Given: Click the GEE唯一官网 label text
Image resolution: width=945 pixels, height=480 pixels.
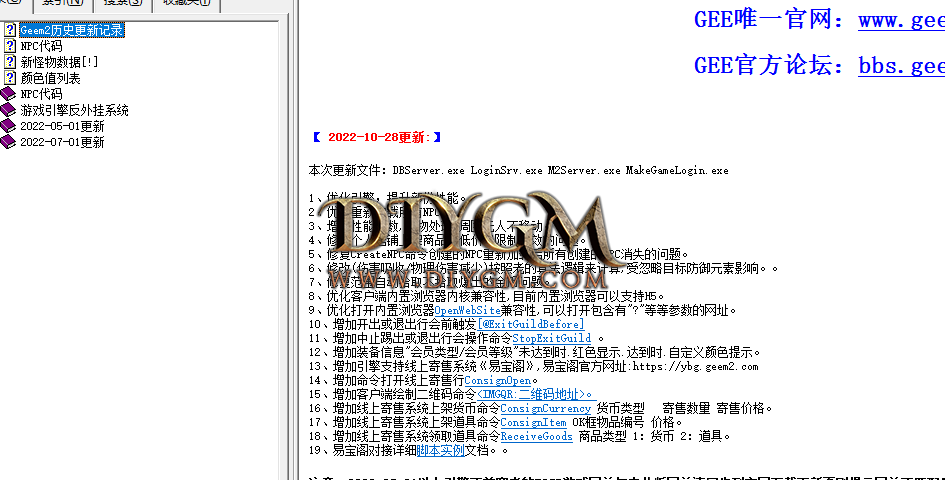Looking at the screenshot, I should coord(769,20).
